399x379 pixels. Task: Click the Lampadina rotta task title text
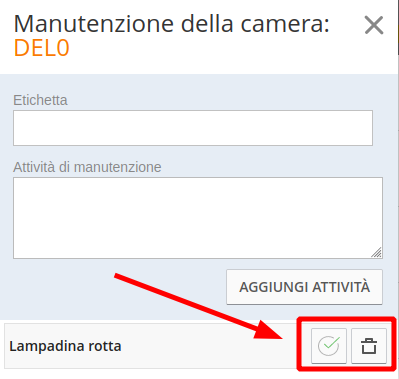coord(65,346)
